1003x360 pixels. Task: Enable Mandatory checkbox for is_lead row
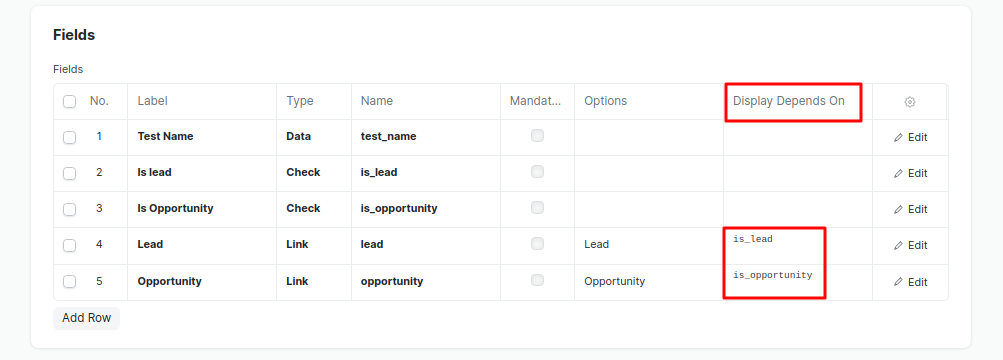pyautogui.click(x=537, y=171)
